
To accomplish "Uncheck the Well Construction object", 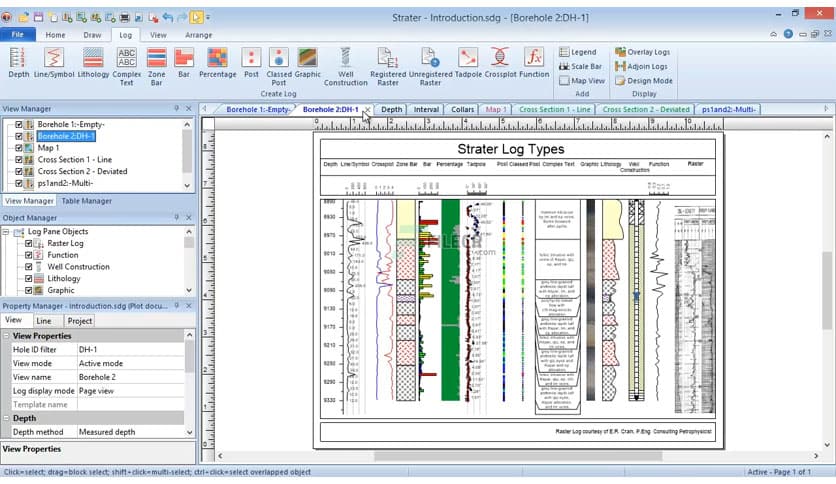I will [29, 267].
